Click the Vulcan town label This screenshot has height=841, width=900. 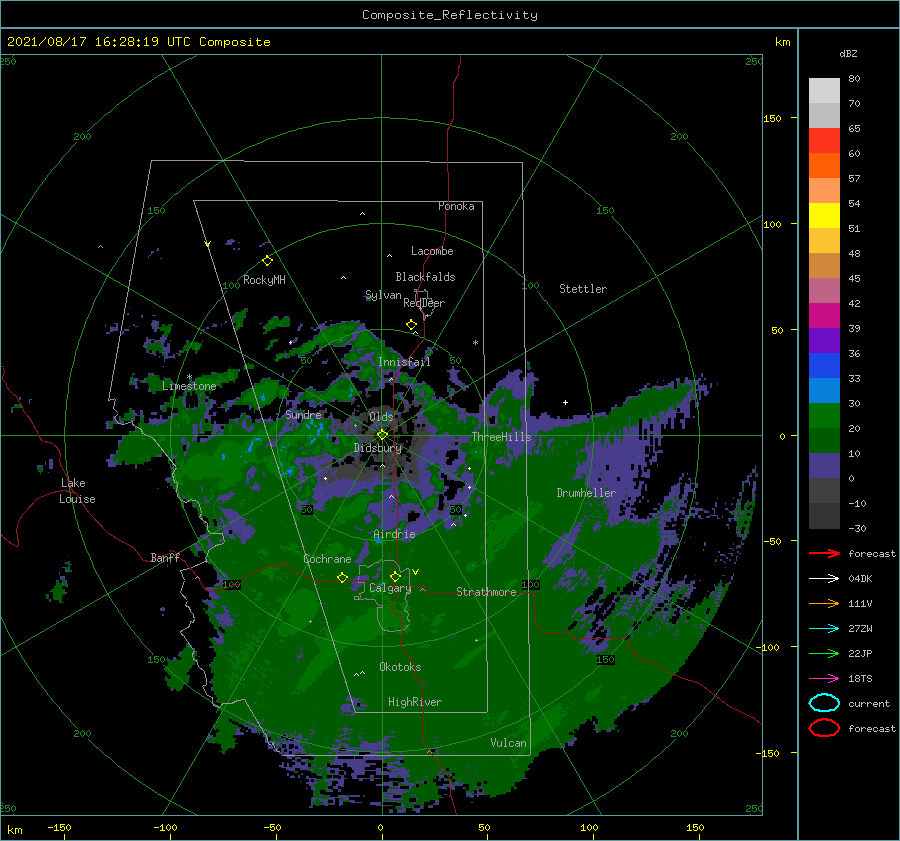click(508, 743)
